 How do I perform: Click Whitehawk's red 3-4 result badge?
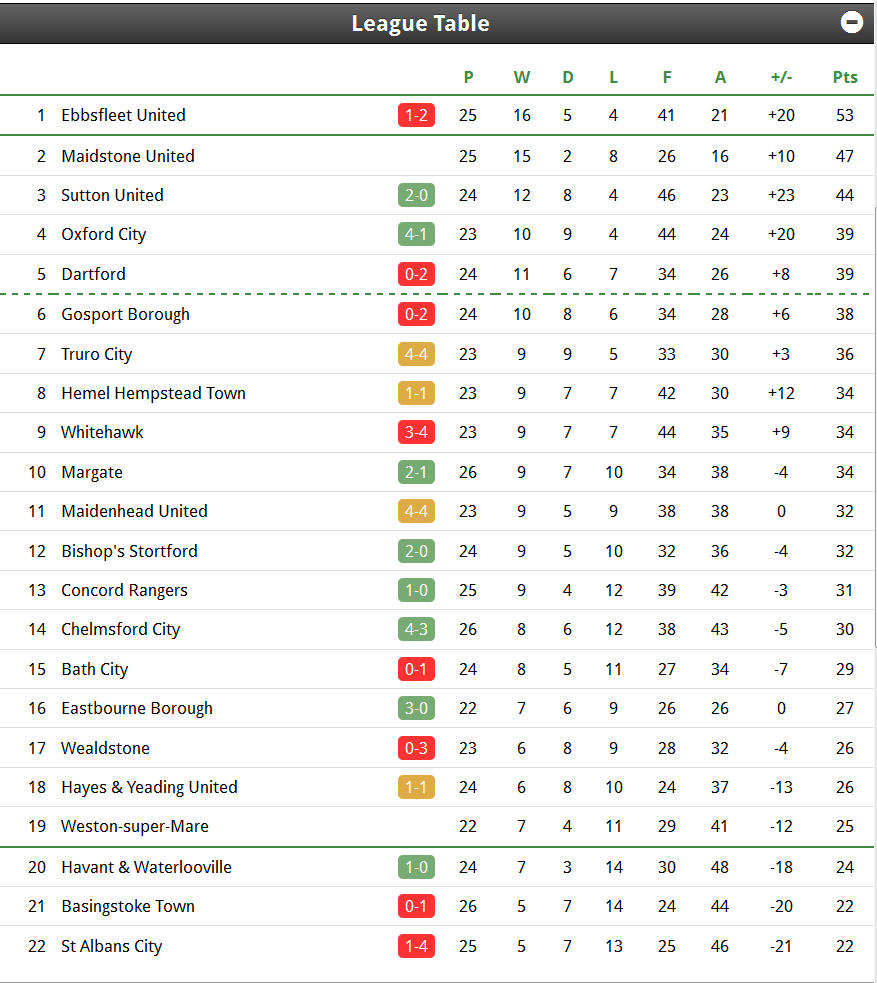point(416,433)
